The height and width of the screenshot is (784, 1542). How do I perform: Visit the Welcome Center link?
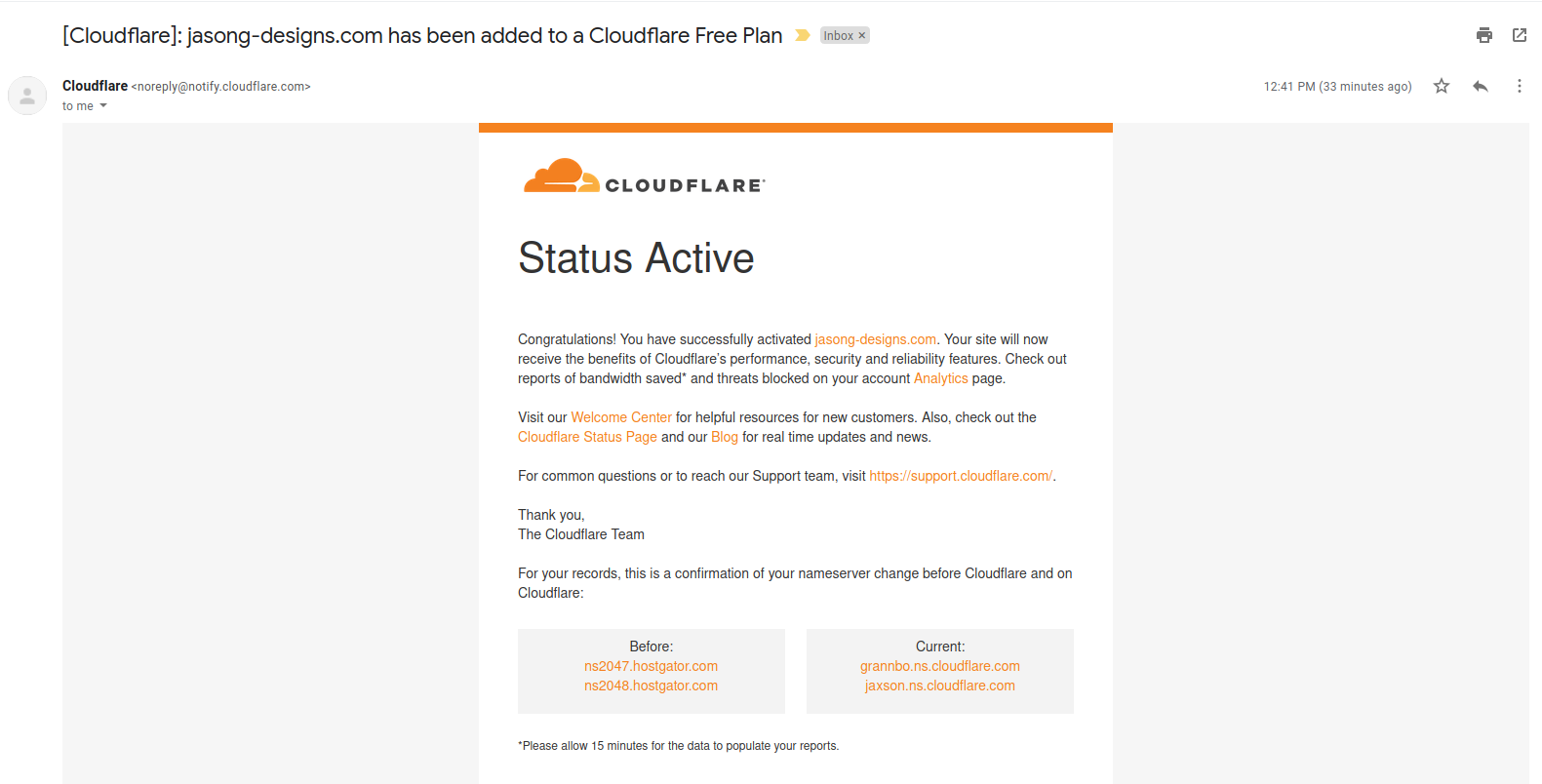621,417
